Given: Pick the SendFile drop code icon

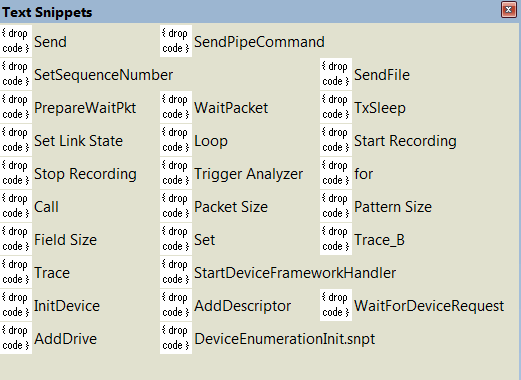Looking at the screenshot, I should click(x=336, y=74).
